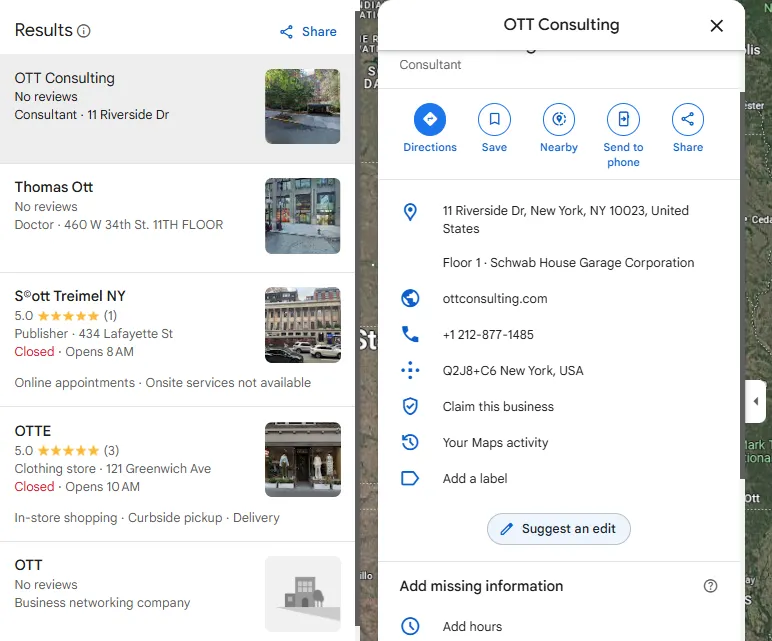Open the OTT Consulting result row
This screenshot has width=772, height=641.
click(177, 108)
